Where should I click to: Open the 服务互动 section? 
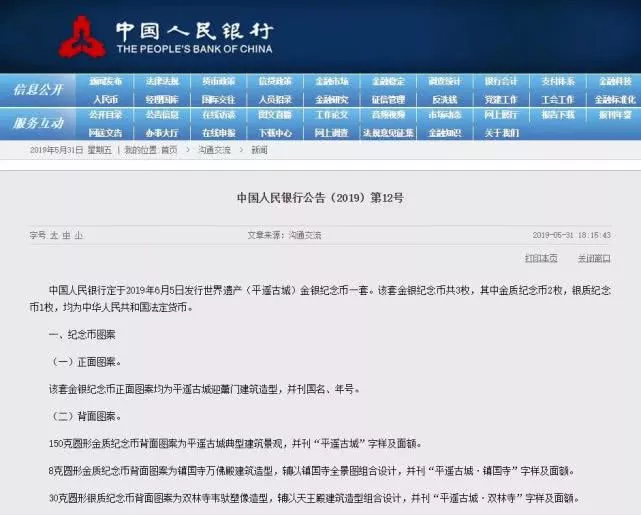pos(38,123)
